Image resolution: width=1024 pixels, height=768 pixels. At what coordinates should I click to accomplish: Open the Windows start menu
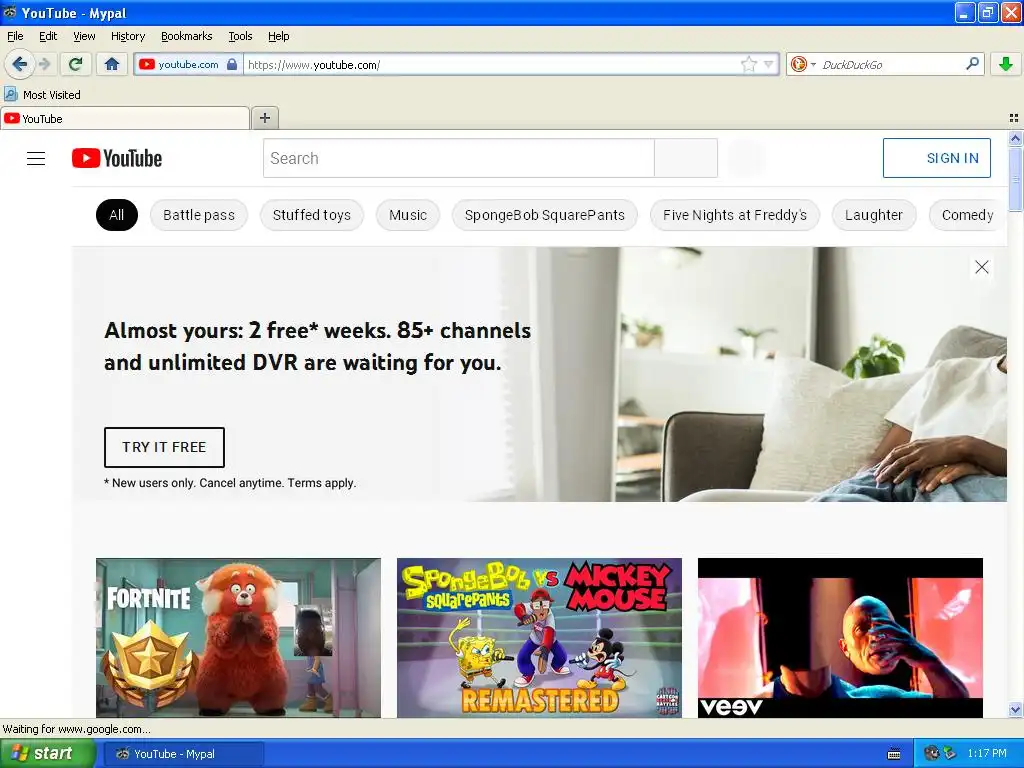47,754
